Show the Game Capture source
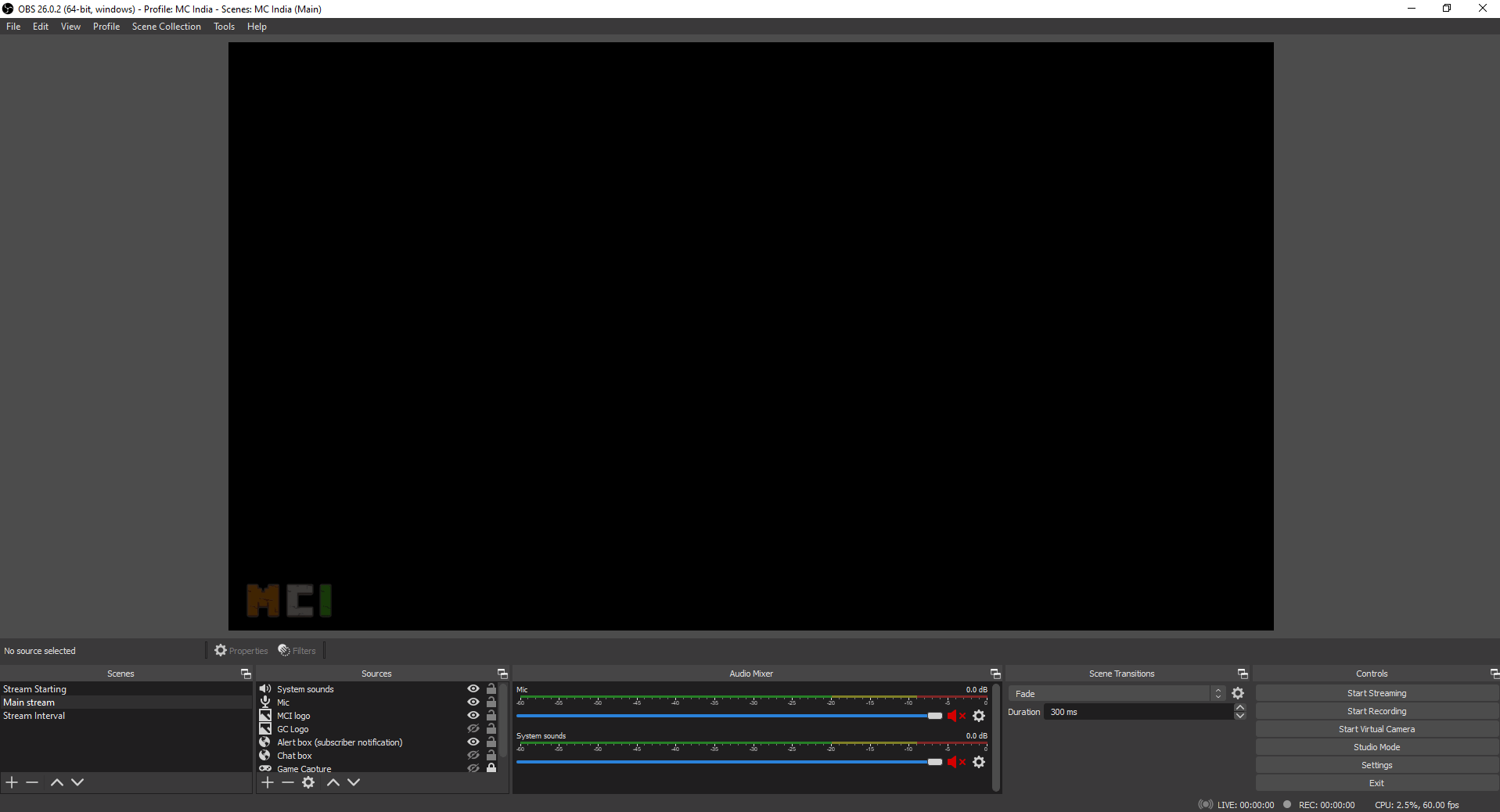Viewport: 1500px width, 812px height. (x=473, y=768)
